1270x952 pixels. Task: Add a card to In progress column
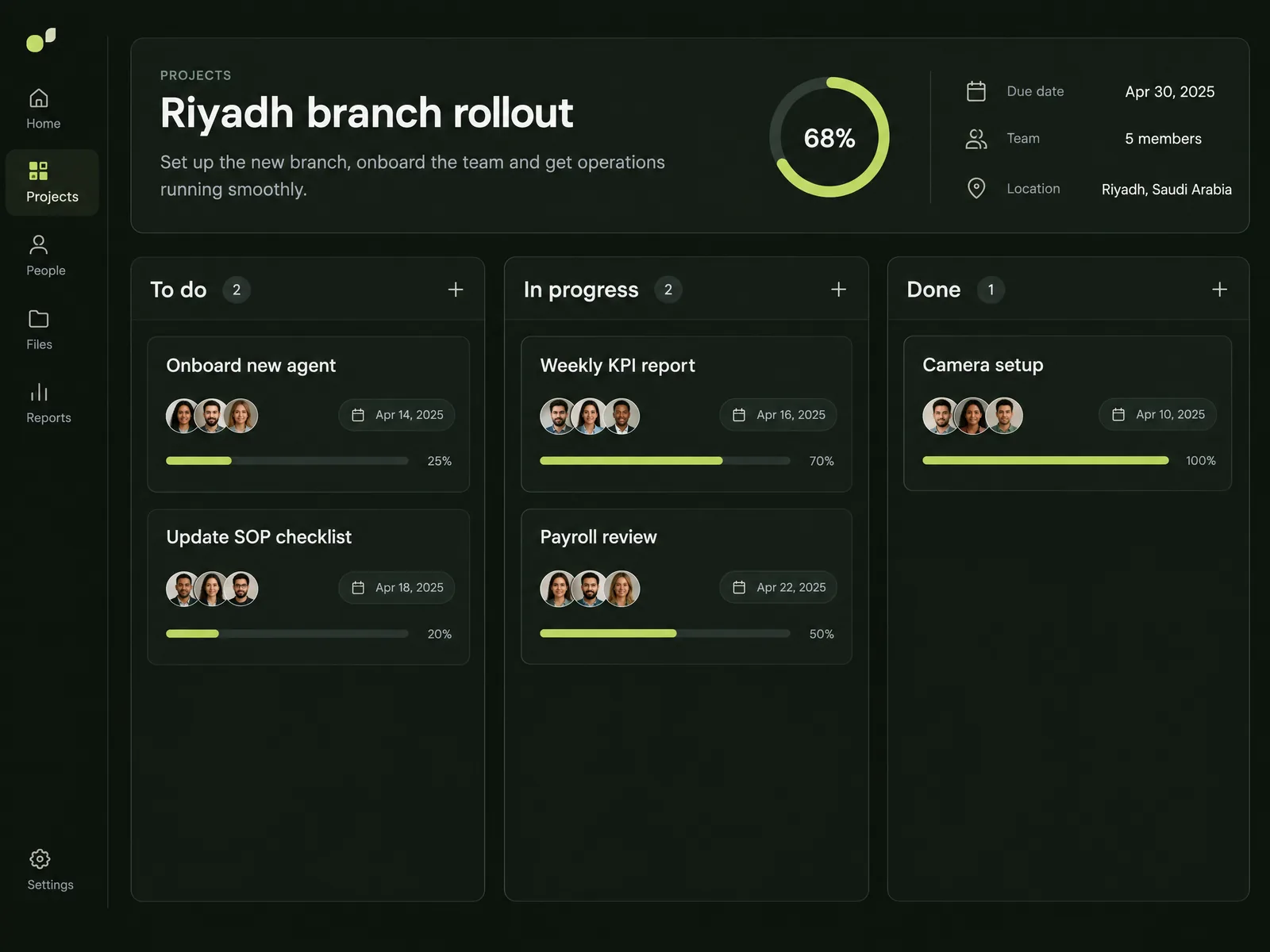pos(838,290)
